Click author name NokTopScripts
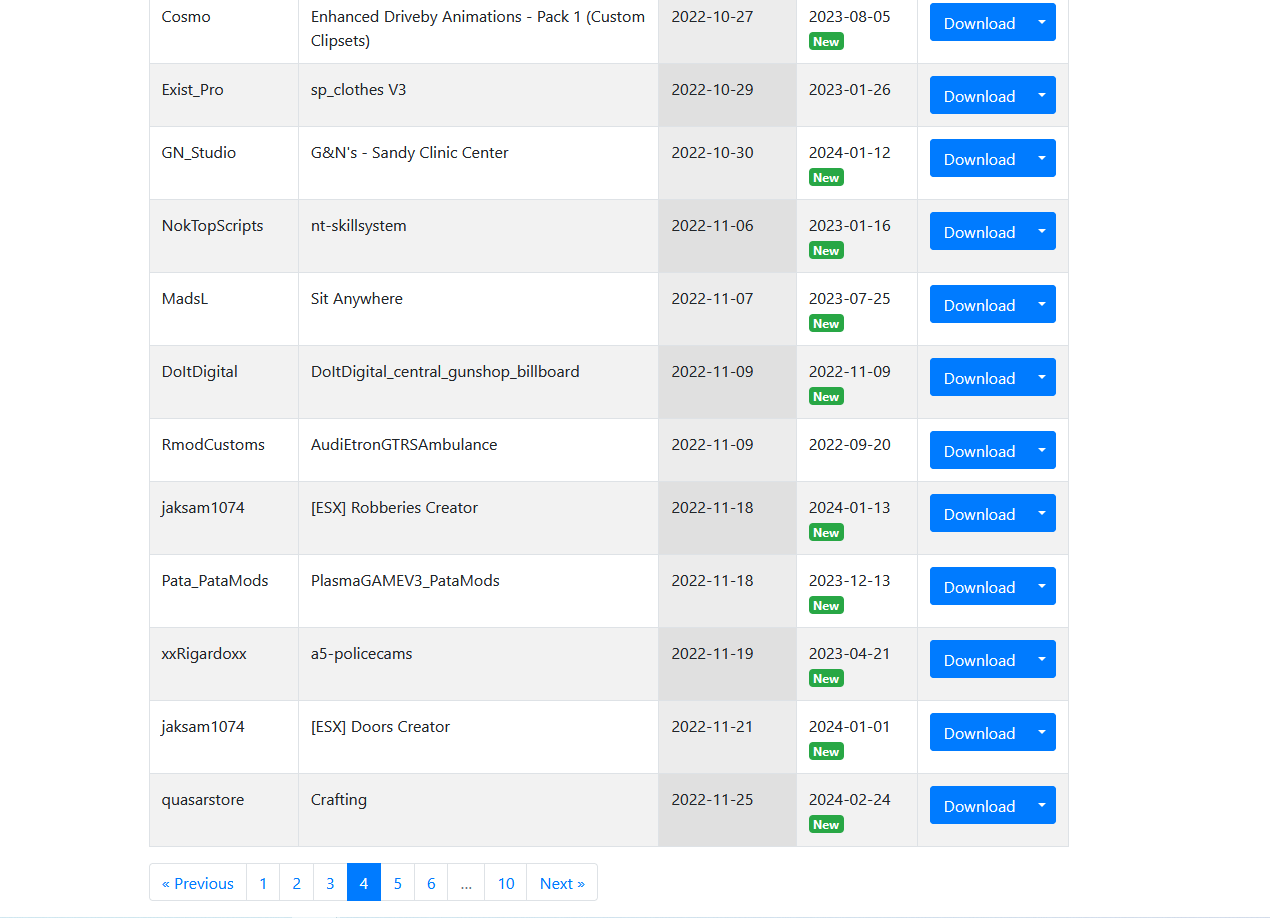Screen dimensions: 1270x918 [x=212, y=225]
